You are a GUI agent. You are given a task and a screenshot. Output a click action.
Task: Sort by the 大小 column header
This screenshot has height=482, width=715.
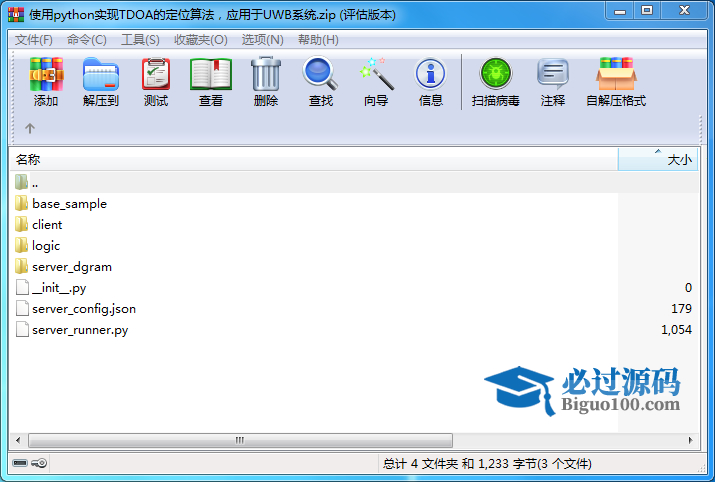pos(658,160)
